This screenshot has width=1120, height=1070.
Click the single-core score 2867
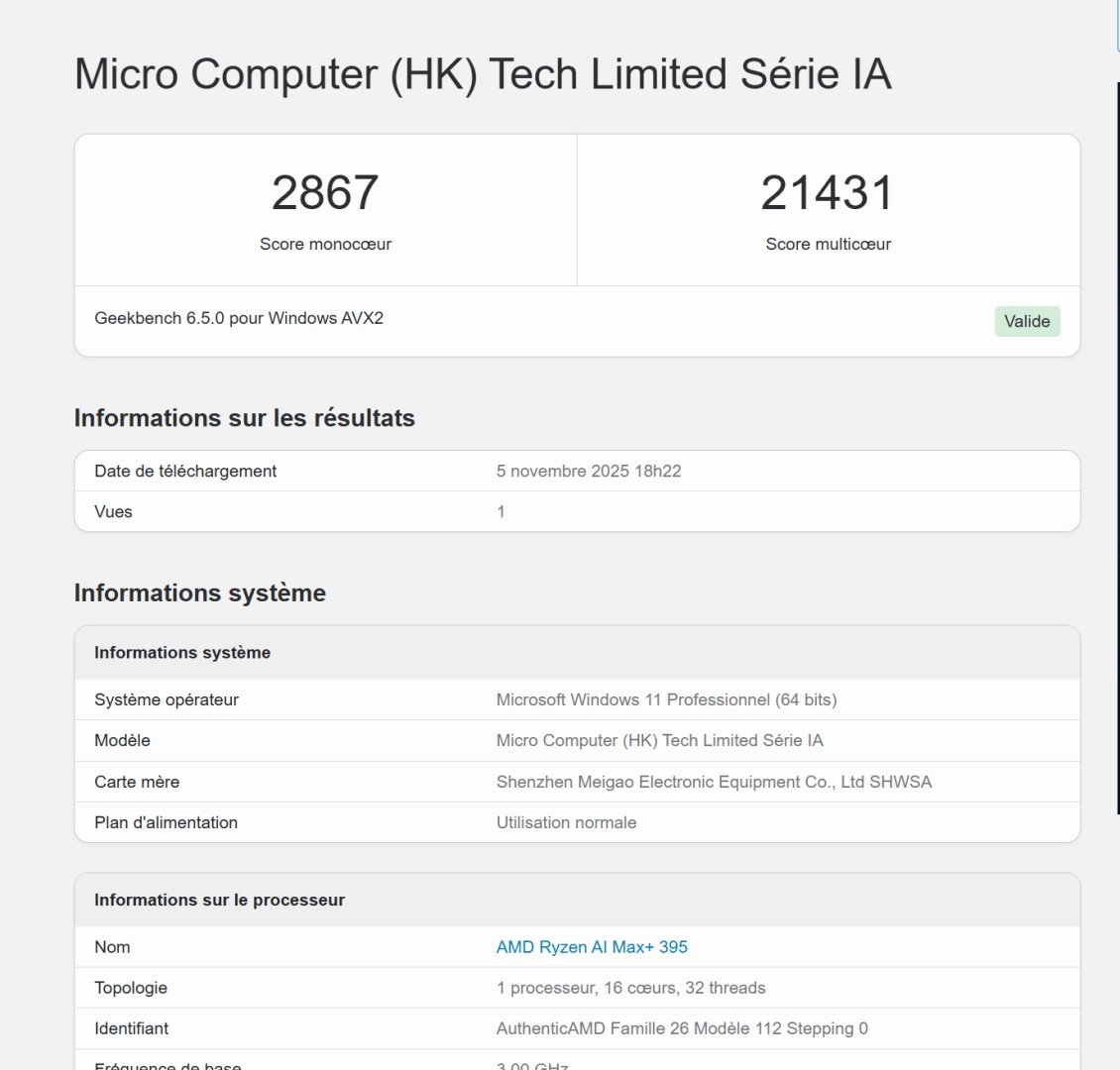coord(325,193)
